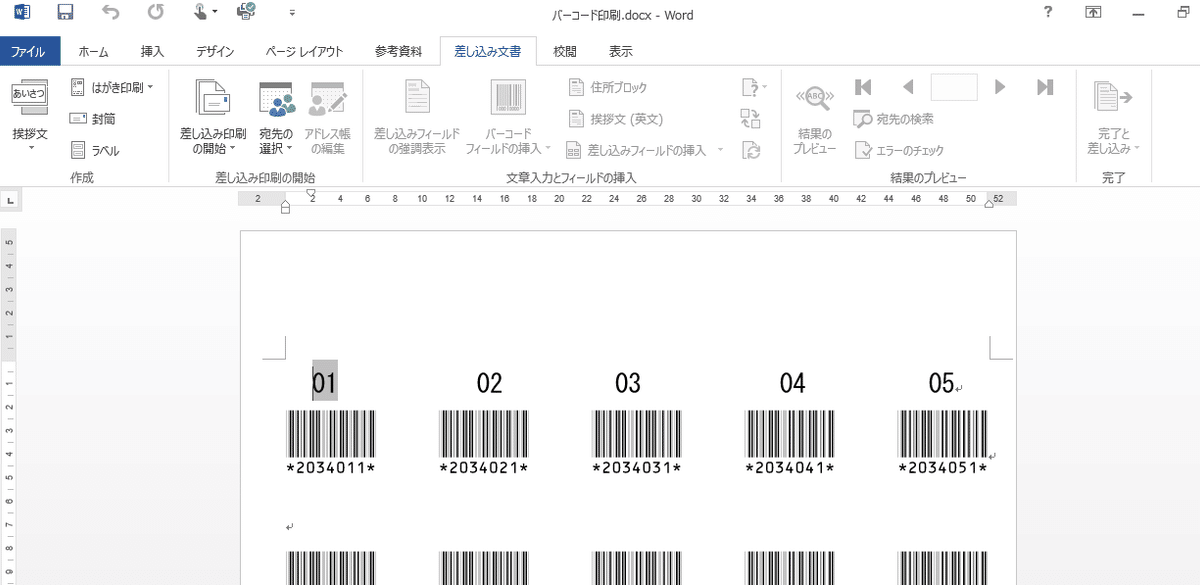The height and width of the screenshot is (585, 1200).
Task: Select the 差し込み文書 tab
Action: pyautogui.click(x=488, y=52)
